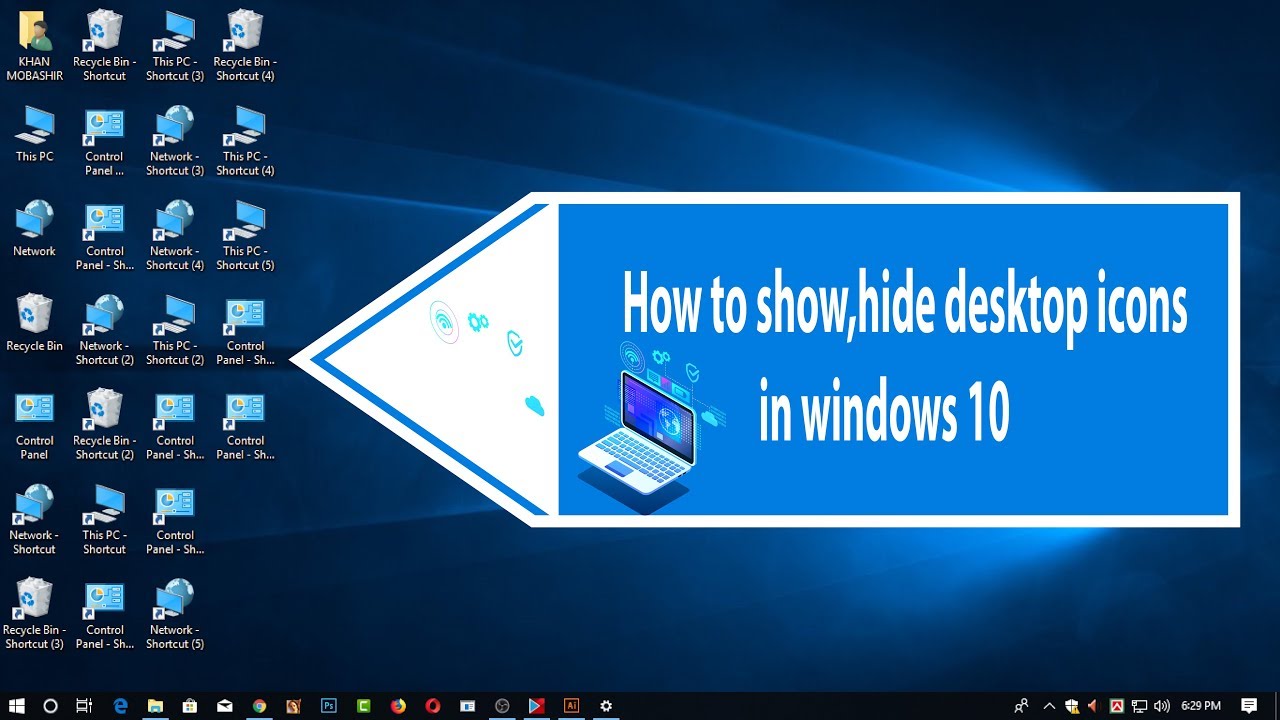Expand hidden system tray icons chevron

(x=1049, y=705)
